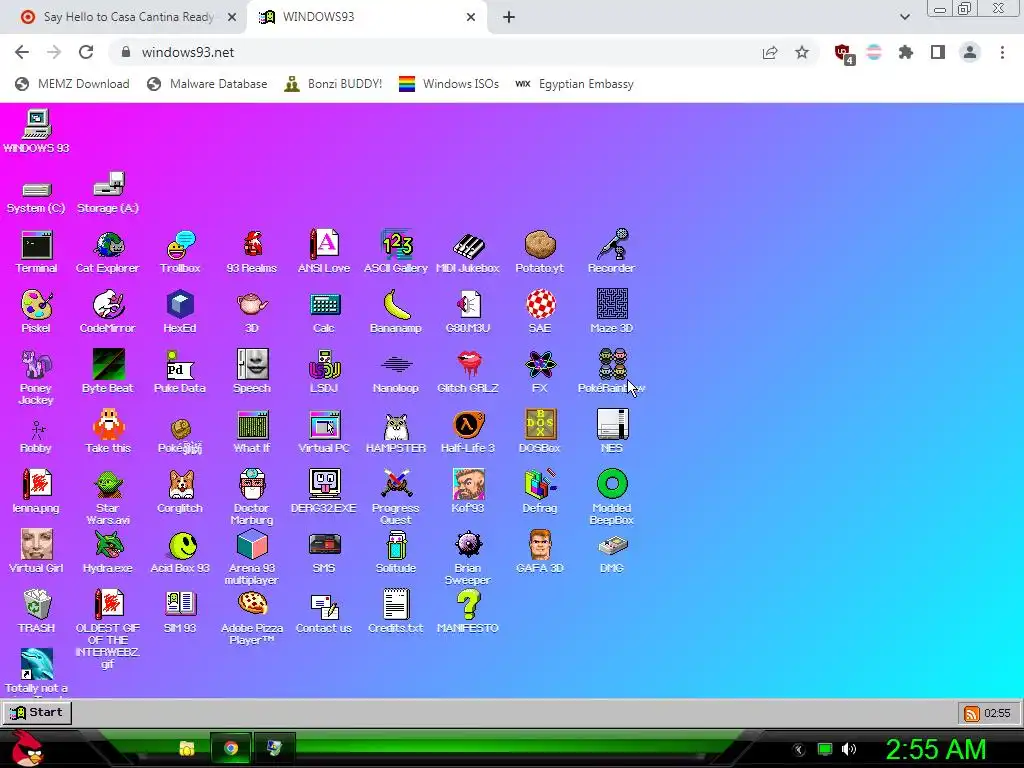1024x768 pixels.
Task: Launch ANSI Love
Action: (324, 251)
